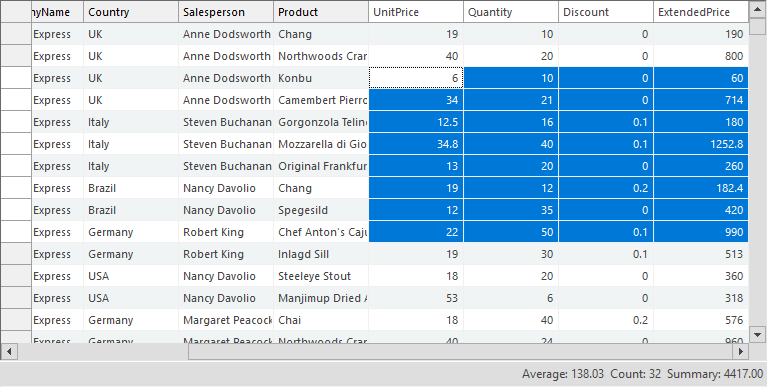The height and width of the screenshot is (387, 767).
Task: Select the Chef Anton's Cajun cell
Action: pyautogui.click(x=320, y=232)
